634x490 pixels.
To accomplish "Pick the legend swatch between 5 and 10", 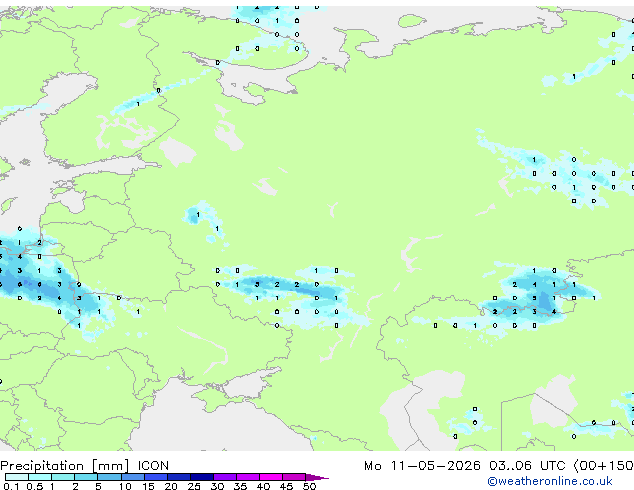I will 110,477.
